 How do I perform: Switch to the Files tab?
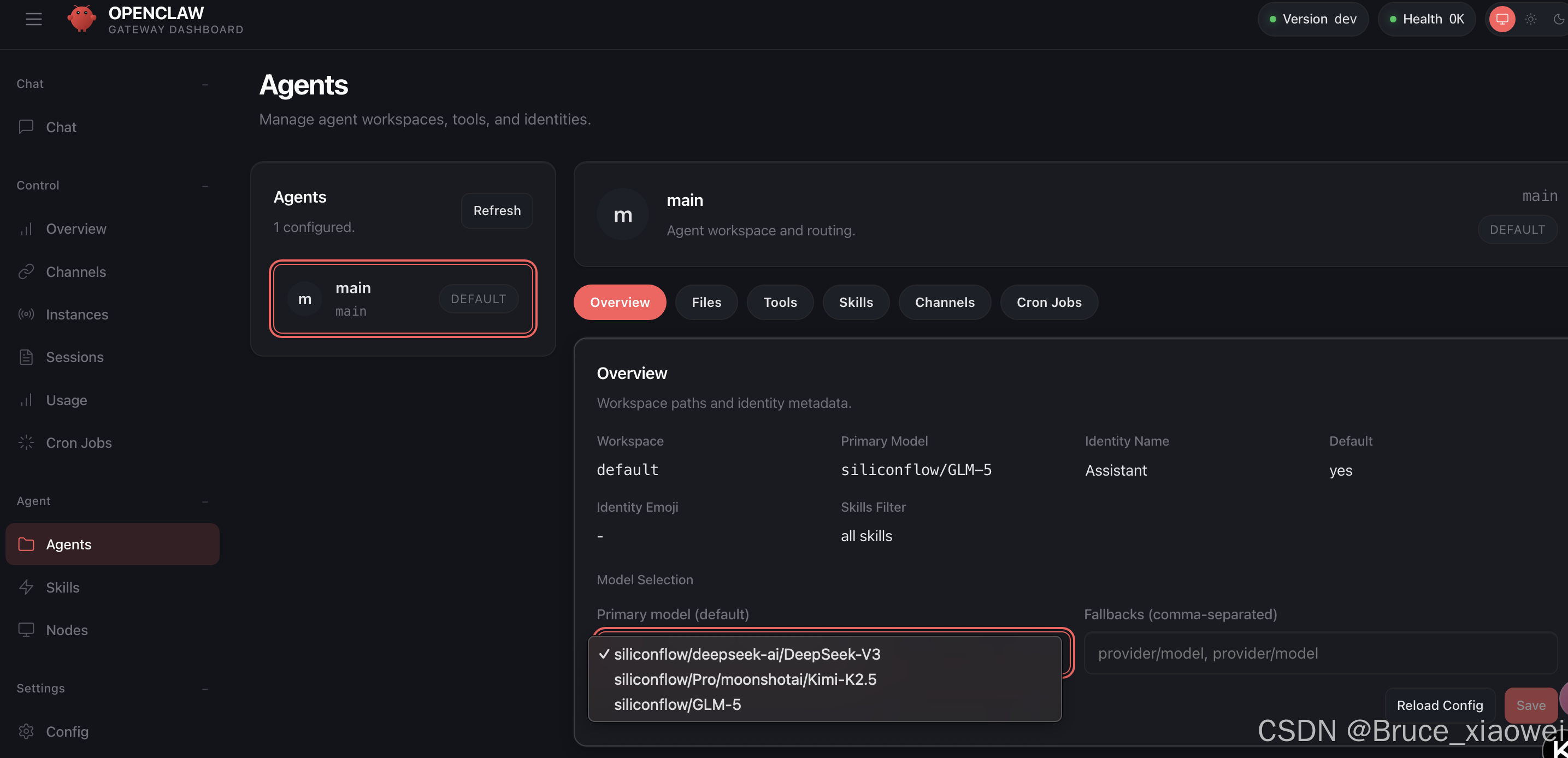point(705,302)
